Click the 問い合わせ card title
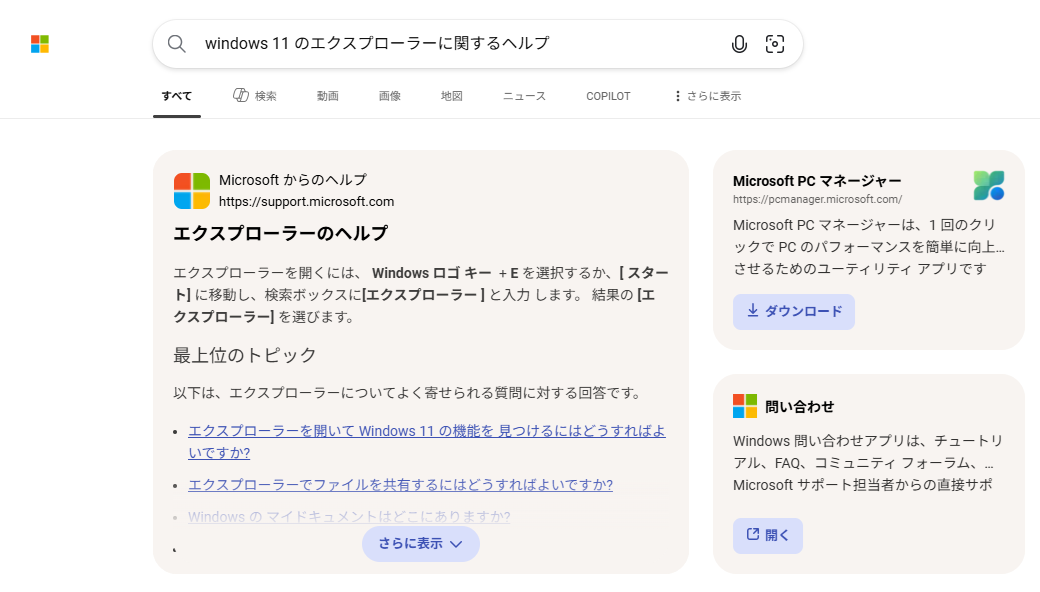 point(799,406)
